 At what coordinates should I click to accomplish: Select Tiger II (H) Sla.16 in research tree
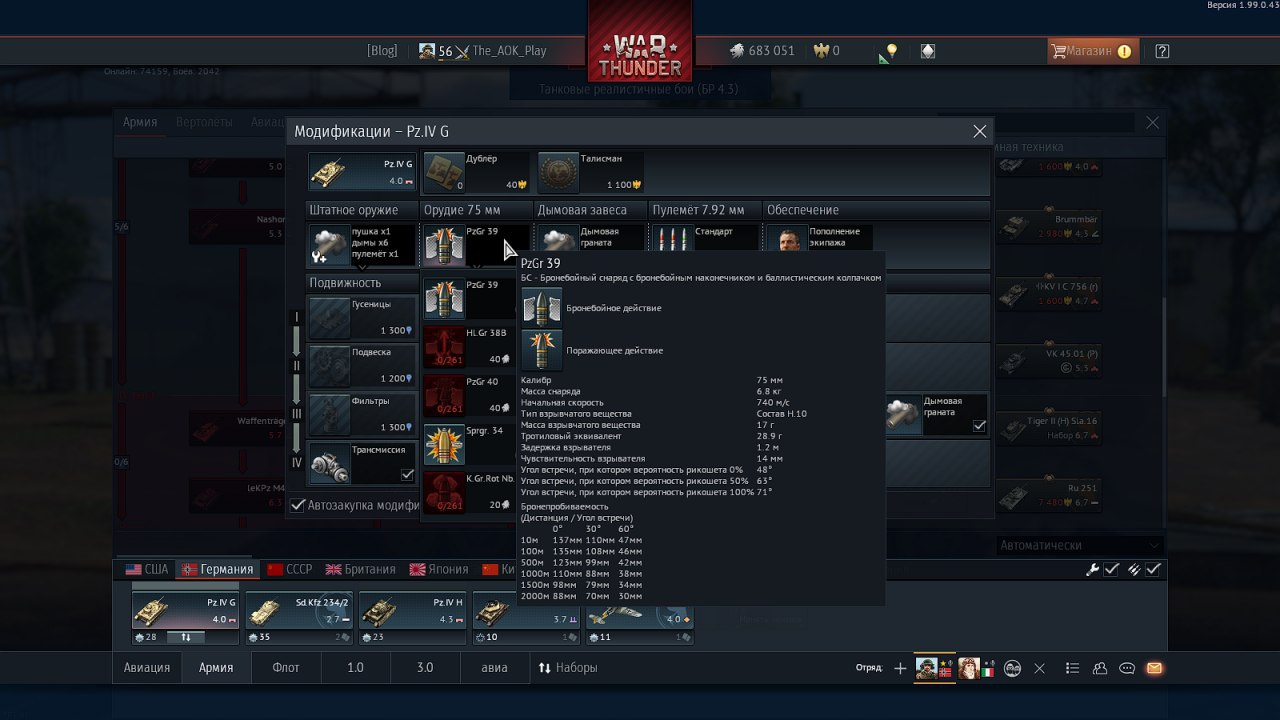tap(1050, 428)
